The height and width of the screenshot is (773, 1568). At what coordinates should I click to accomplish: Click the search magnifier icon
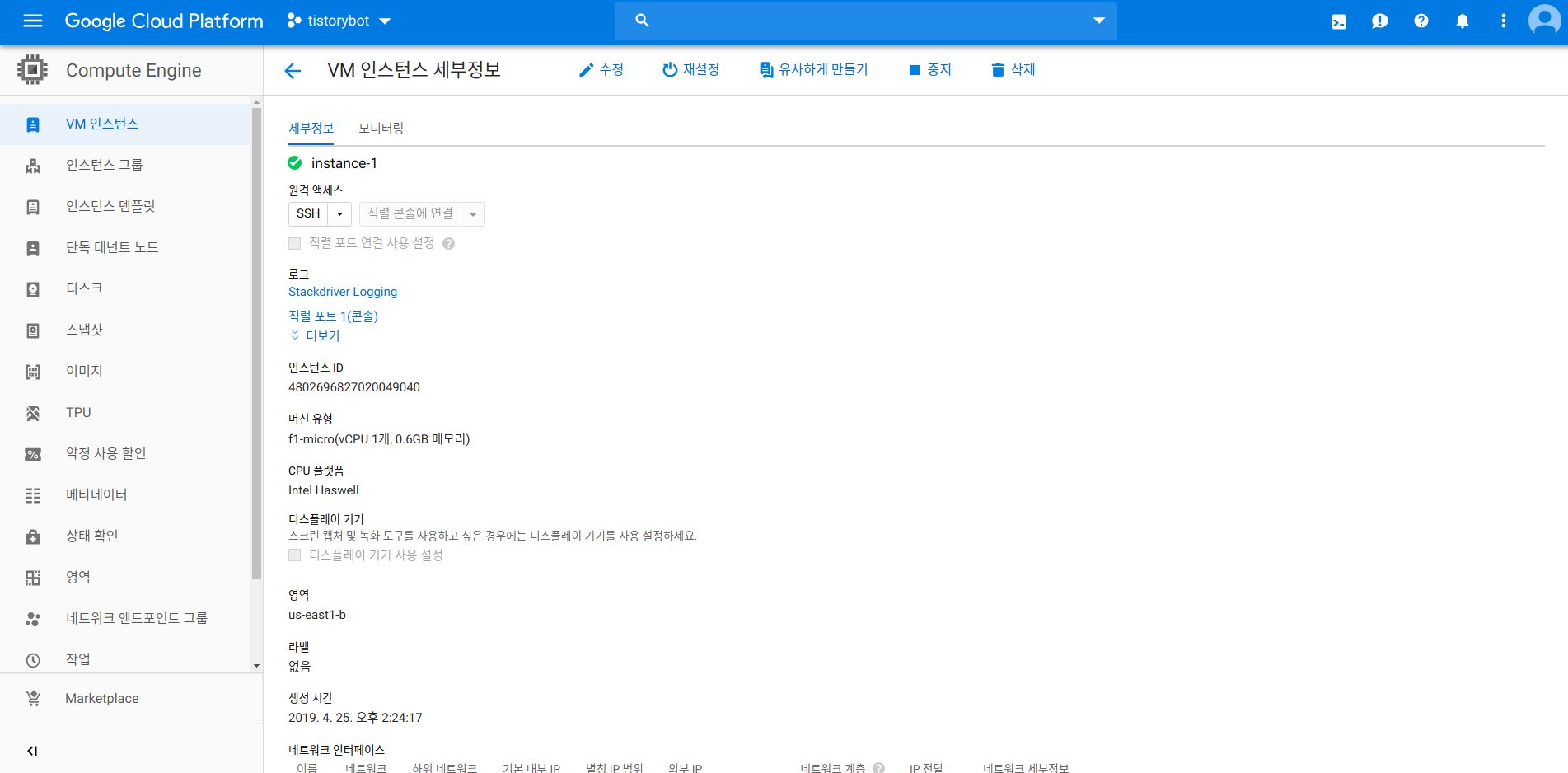643,21
